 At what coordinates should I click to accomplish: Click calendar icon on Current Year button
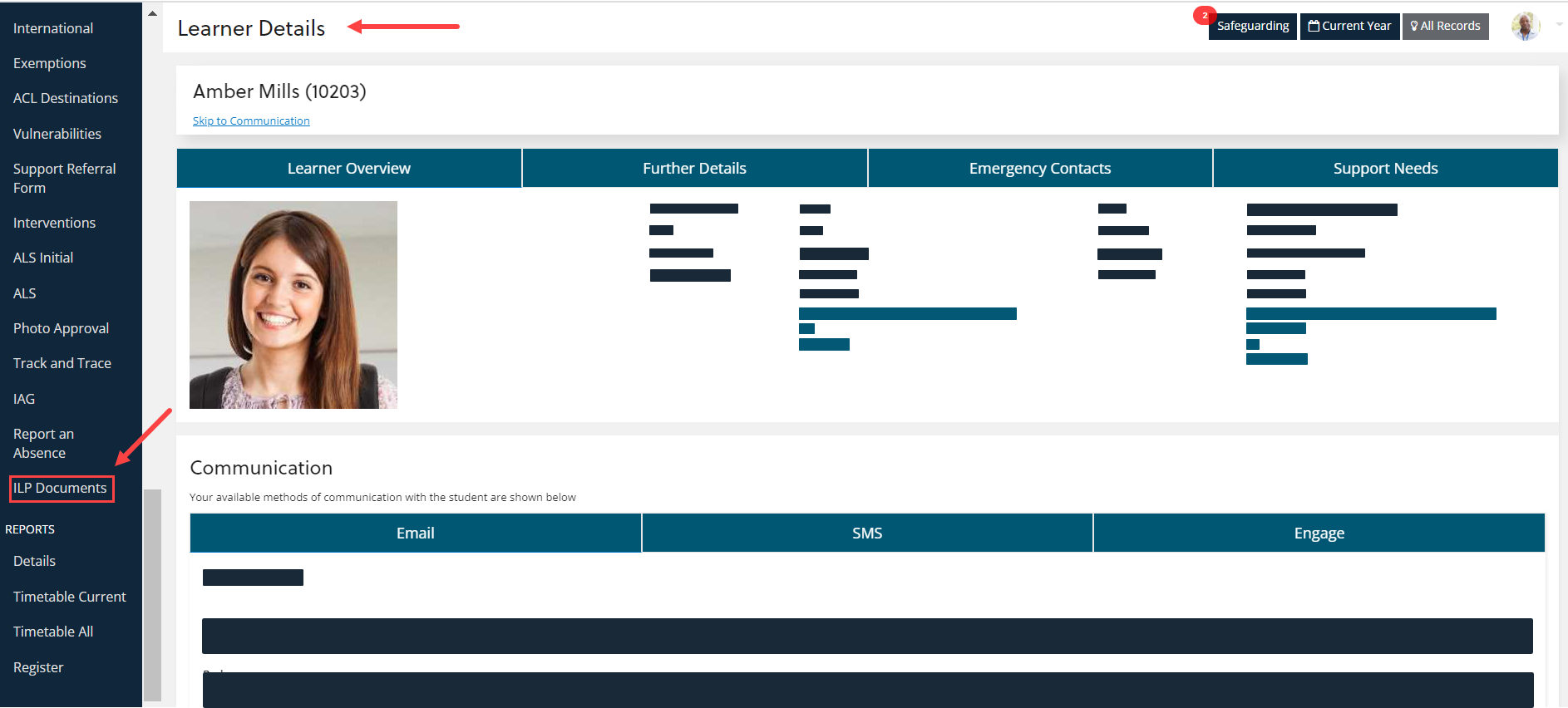[x=1314, y=27]
